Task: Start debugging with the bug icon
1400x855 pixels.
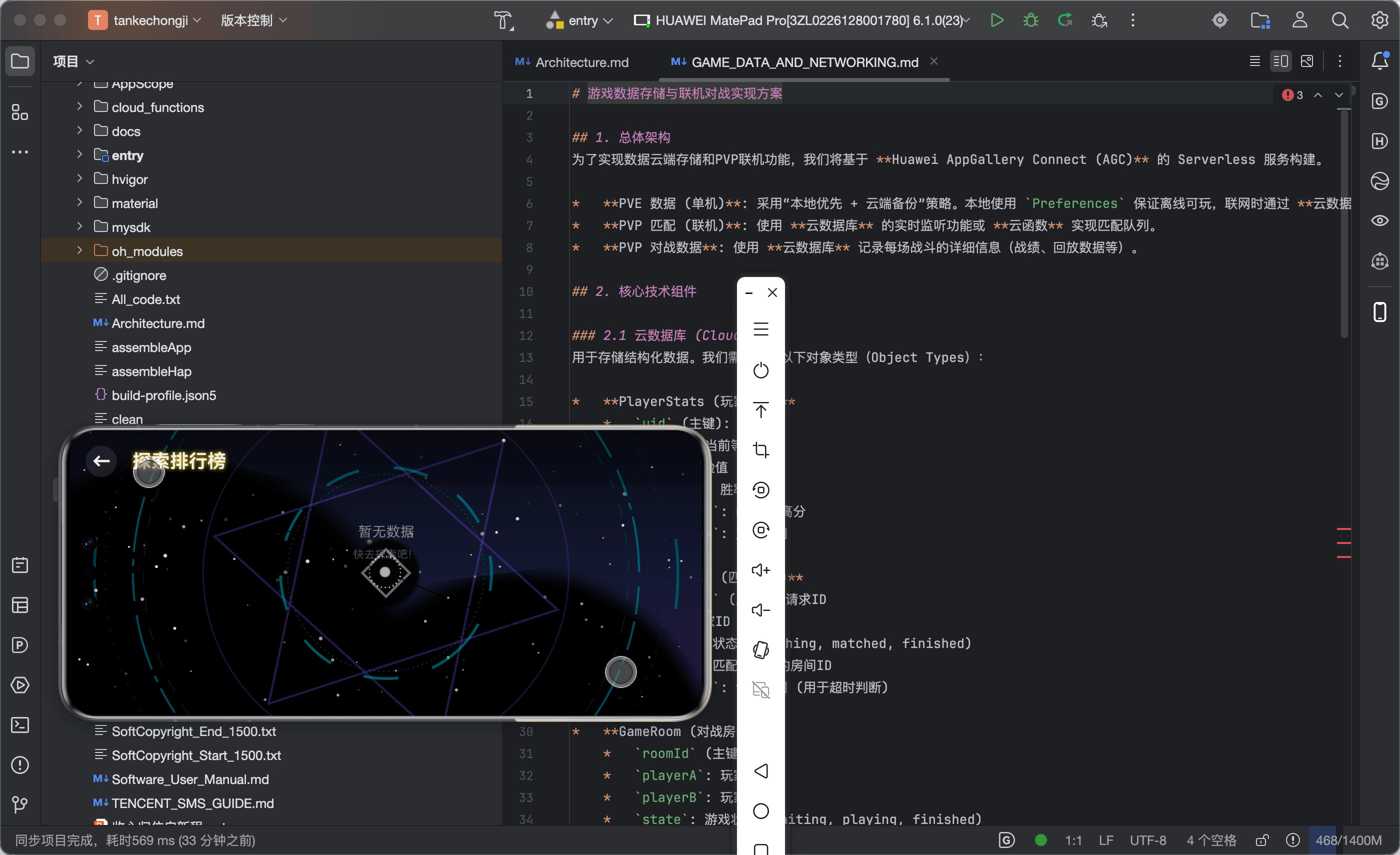Action: coord(1030,20)
